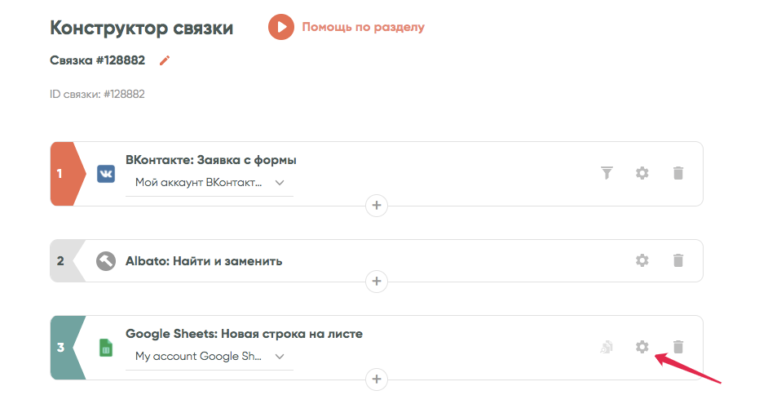Open gear settings for Google Sheets step
The height and width of the screenshot is (404, 768).
pos(642,347)
